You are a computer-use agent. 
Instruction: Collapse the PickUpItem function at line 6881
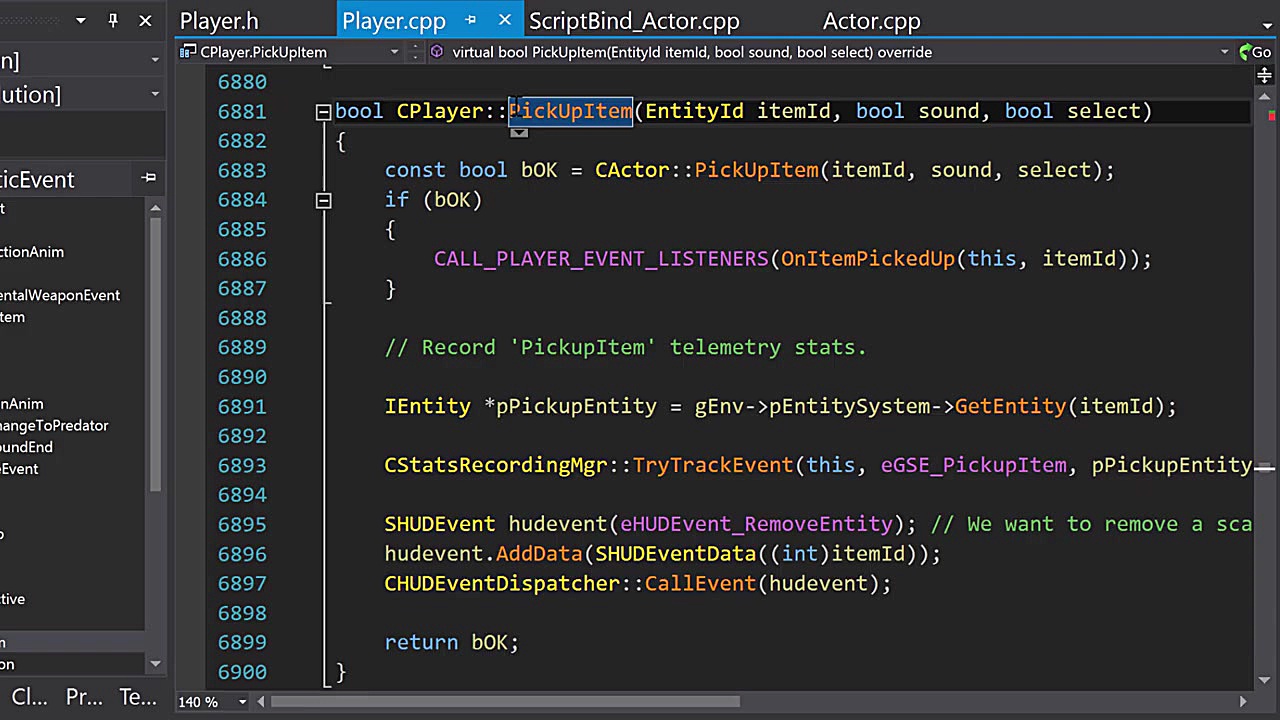point(323,112)
